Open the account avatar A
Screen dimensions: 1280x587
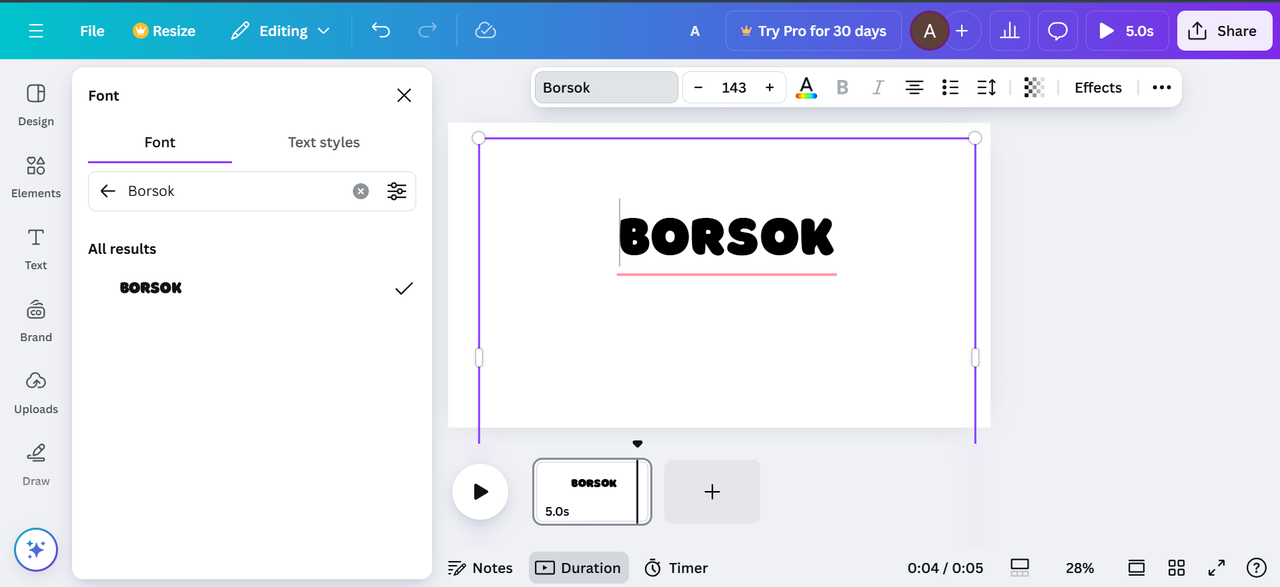pos(929,31)
